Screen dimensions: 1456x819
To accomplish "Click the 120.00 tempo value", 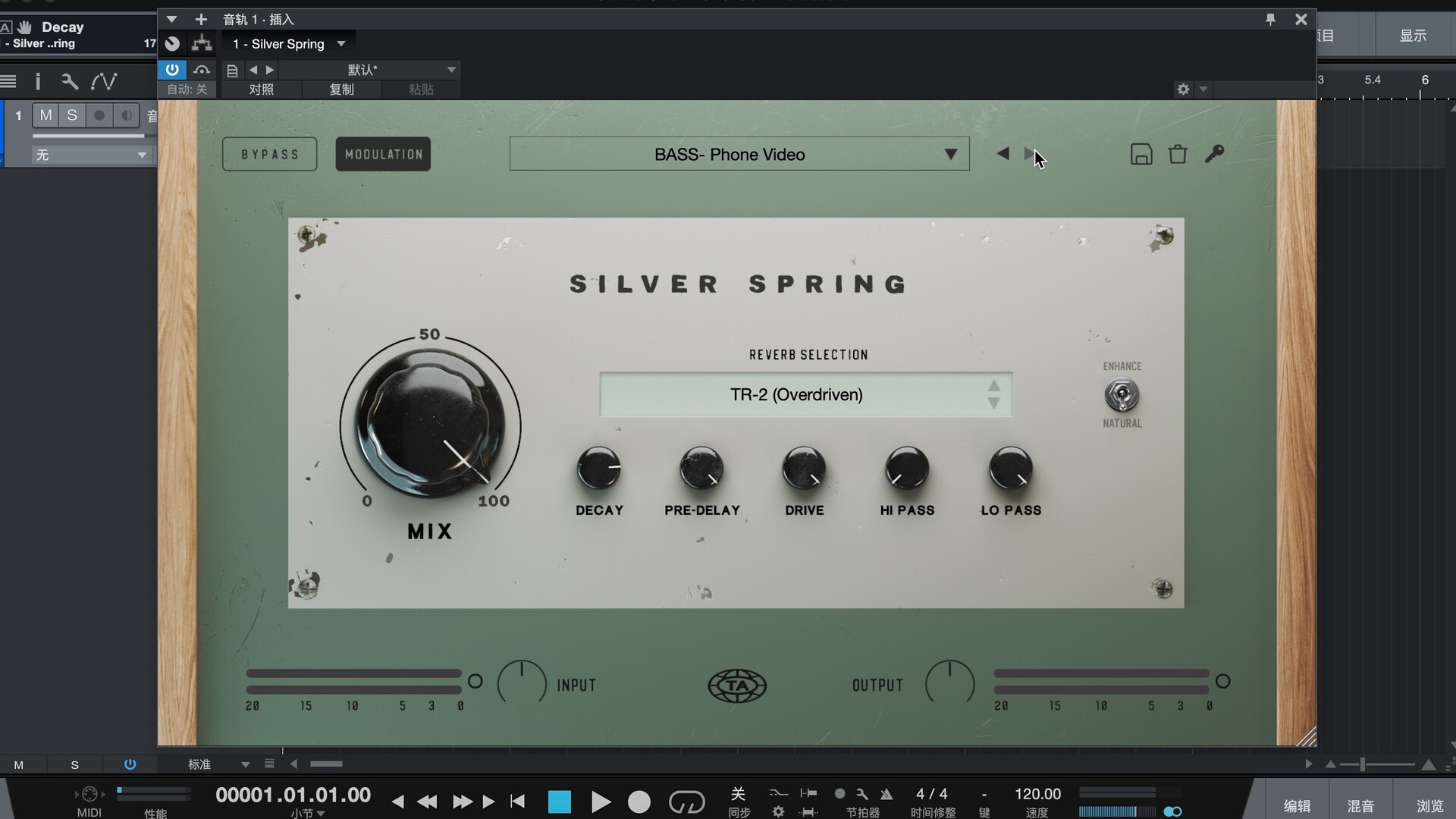I will pyautogui.click(x=1037, y=794).
